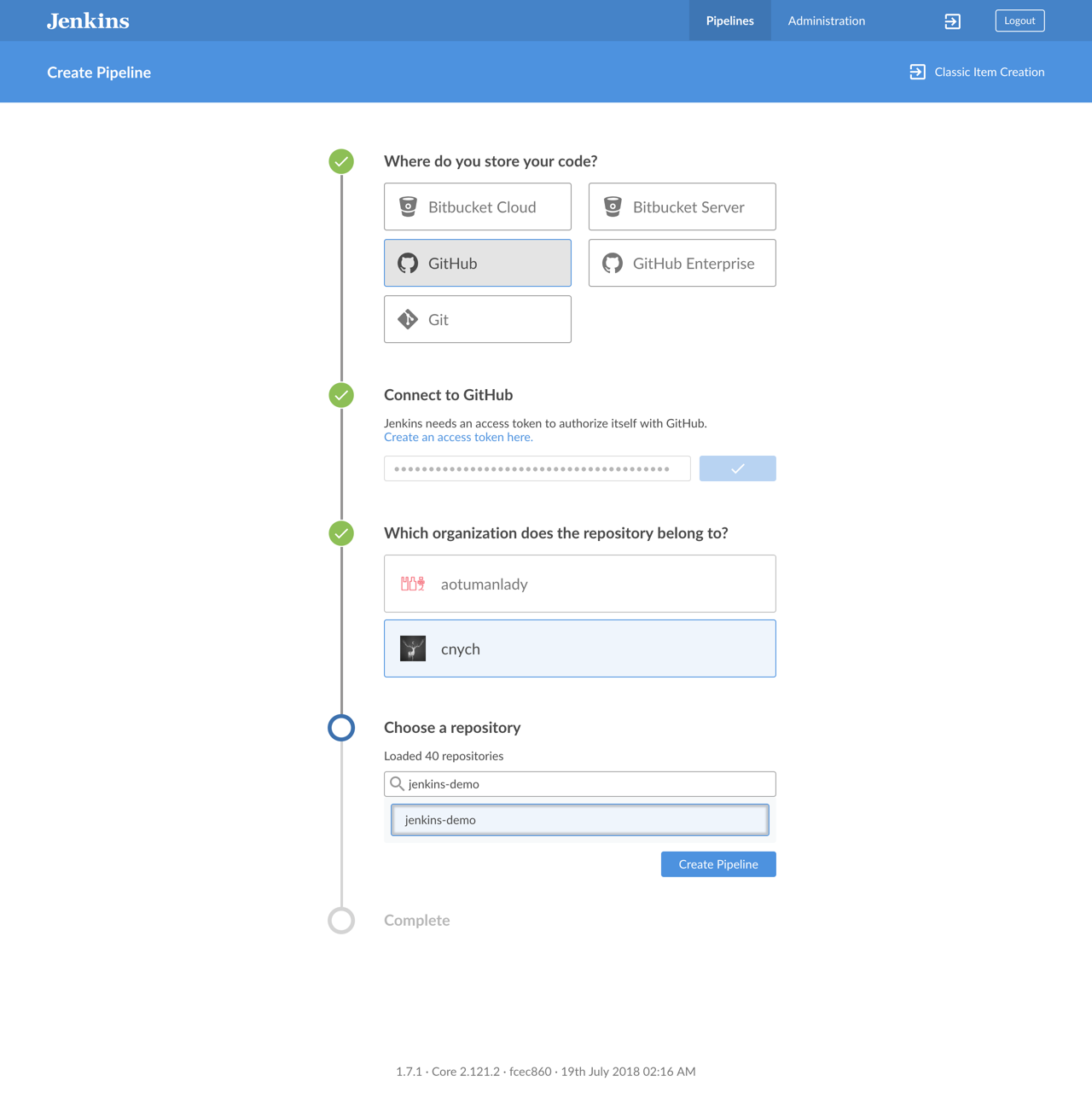Click the Bitbucket Server bucket icon
Screen dimensions: 1092x1099
click(613, 206)
